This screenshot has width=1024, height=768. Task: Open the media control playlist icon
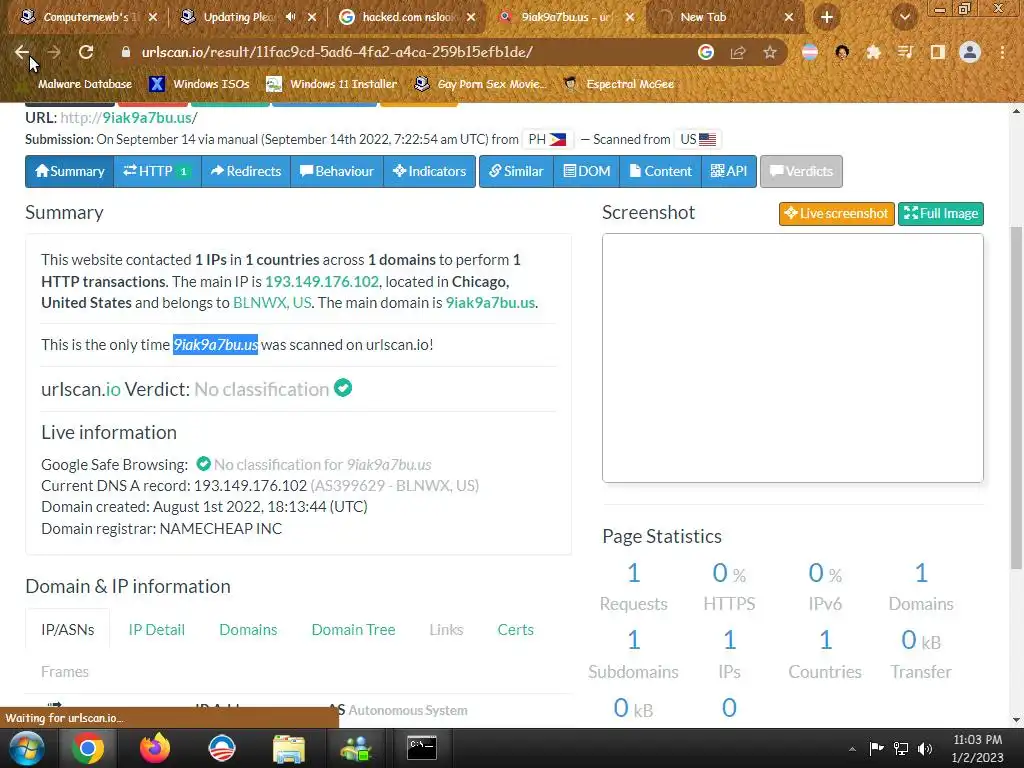(x=905, y=52)
